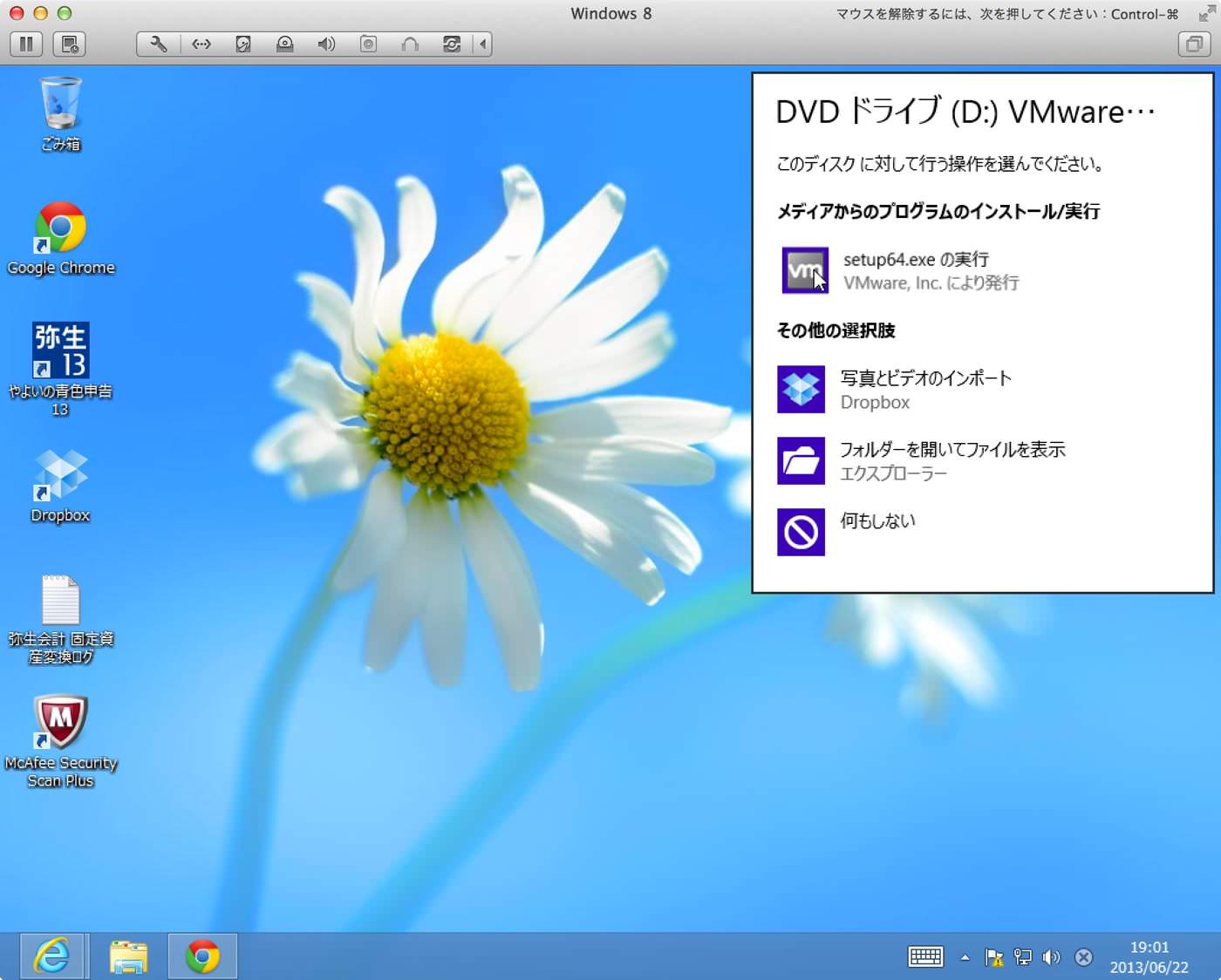Click the sound device speaker icon in VMware toolbar
This screenshot has height=980, width=1221.
coord(326,44)
